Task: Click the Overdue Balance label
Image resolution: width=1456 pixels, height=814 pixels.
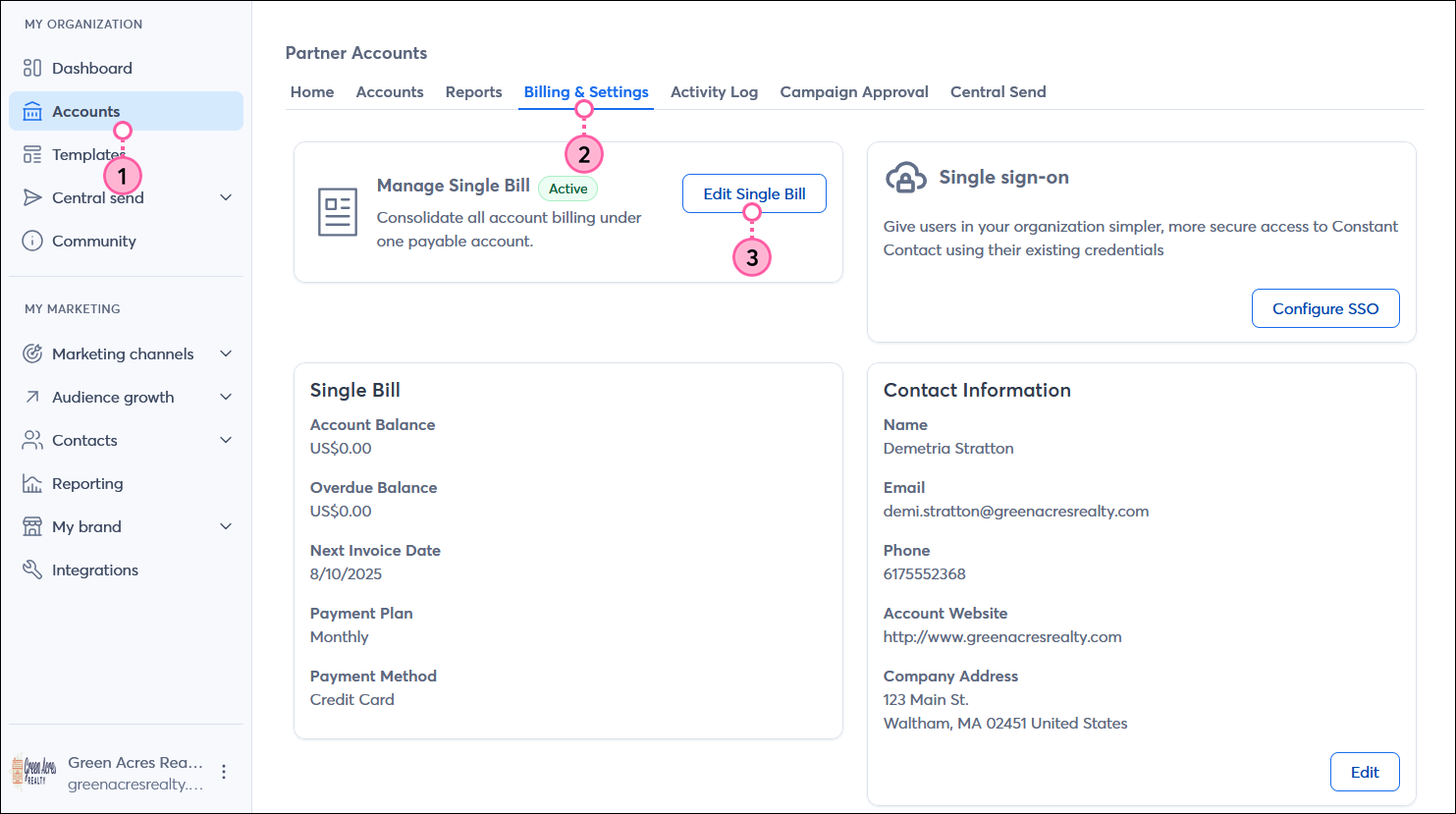Action: pos(373,487)
